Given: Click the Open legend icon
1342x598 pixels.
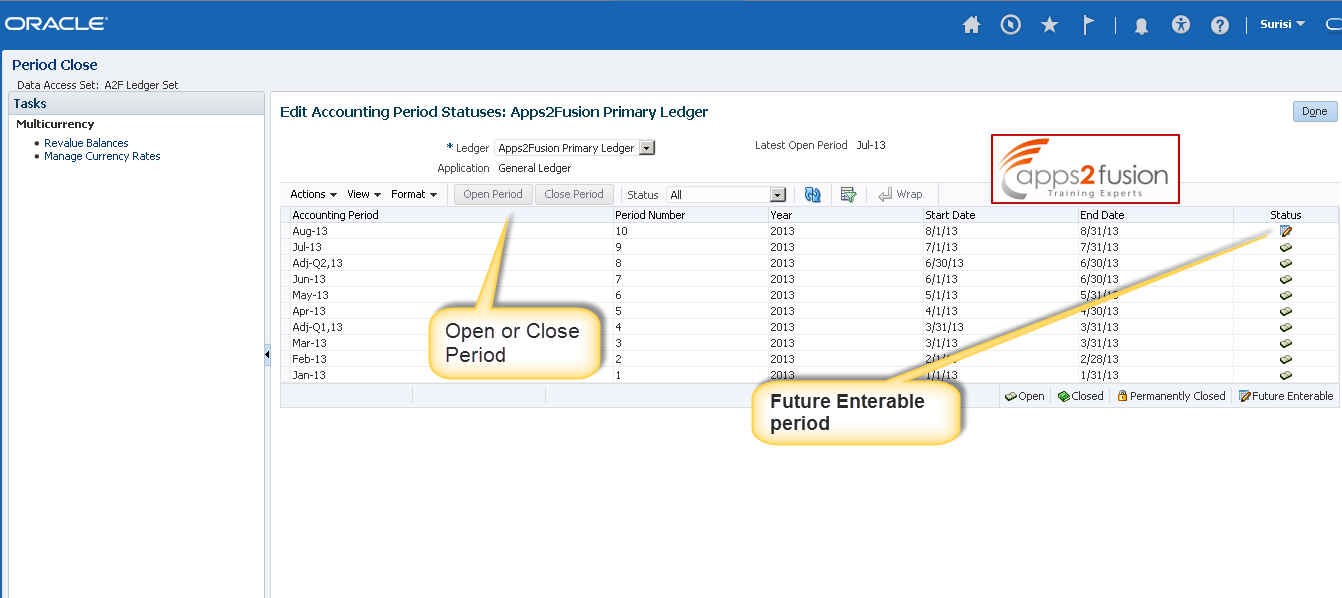Looking at the screenshot, I should (1011, 396).
